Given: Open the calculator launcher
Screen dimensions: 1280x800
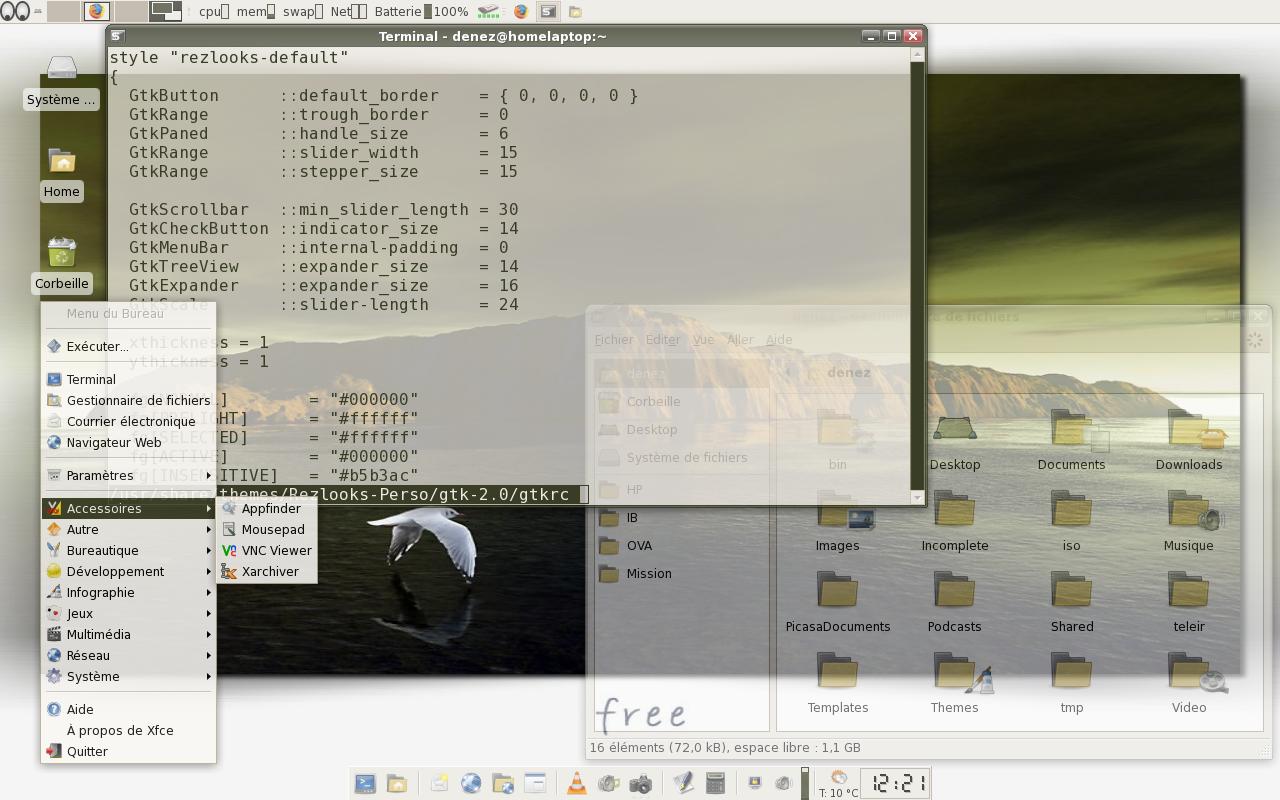Looking at the screenshot, I should [x=715, y=784].
